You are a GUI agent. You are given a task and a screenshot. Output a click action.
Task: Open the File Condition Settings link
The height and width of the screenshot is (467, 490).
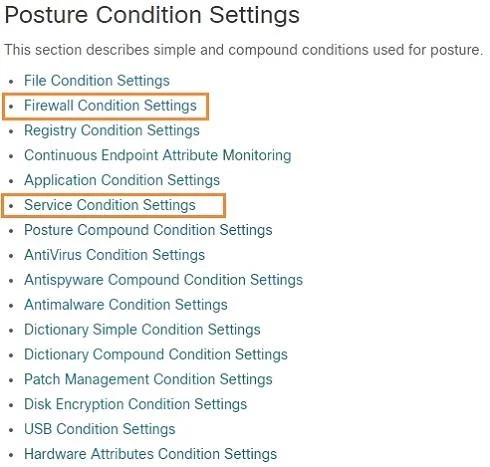point(97,81)
